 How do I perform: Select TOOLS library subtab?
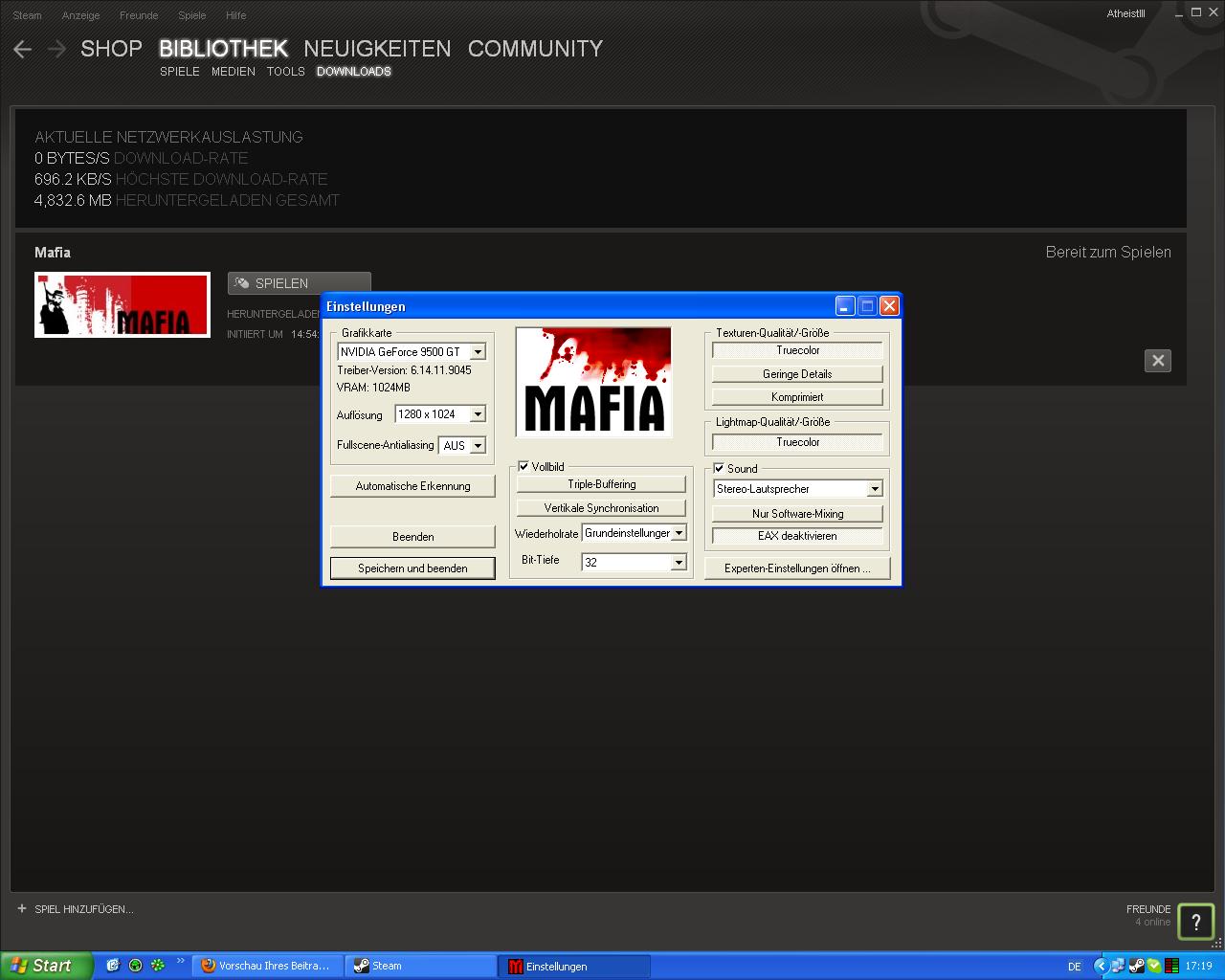[286, 72]
